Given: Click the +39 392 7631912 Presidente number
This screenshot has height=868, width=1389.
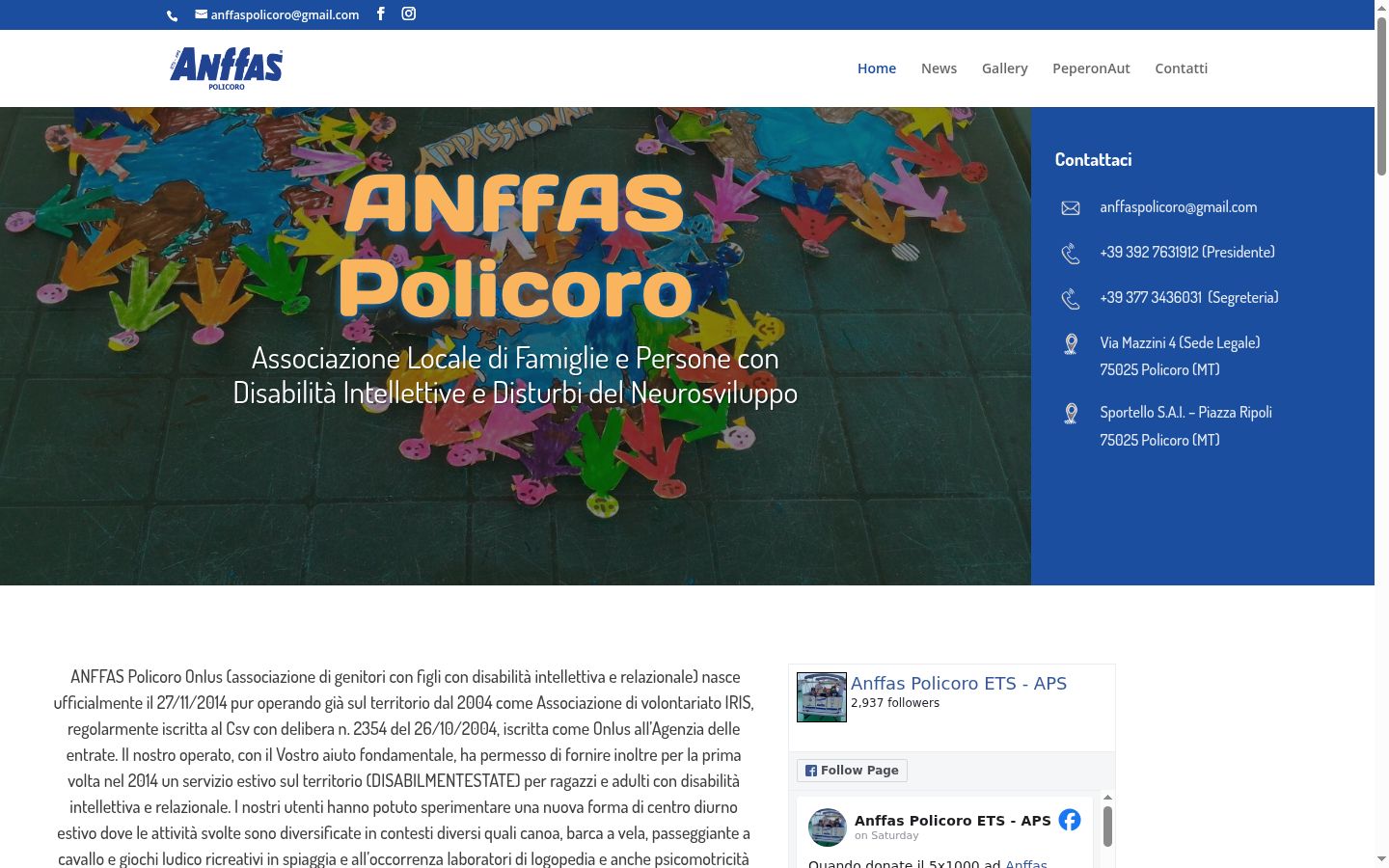Looking at the screenshot, I should (1187, 252).
